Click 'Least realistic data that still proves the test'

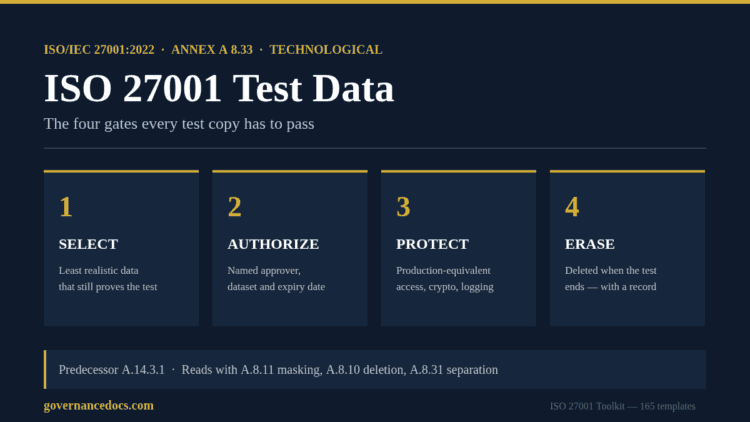108,278
